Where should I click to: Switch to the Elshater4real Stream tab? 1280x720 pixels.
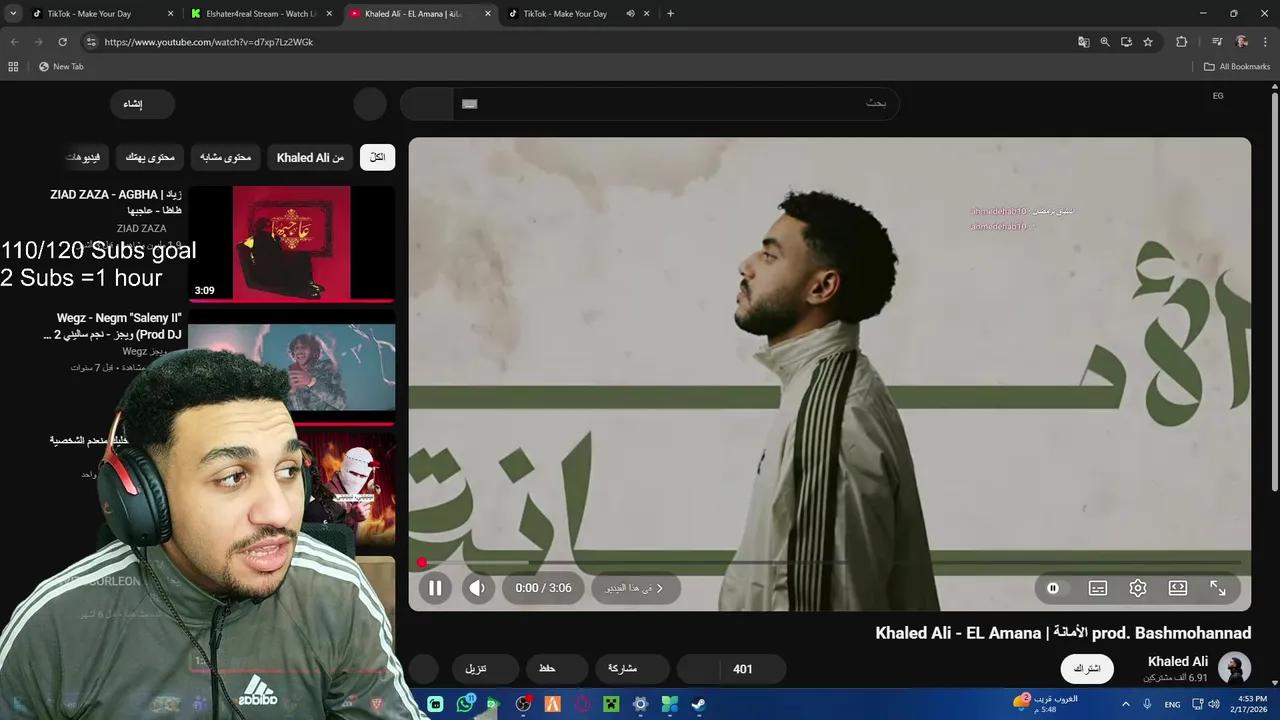click(260, 14)
